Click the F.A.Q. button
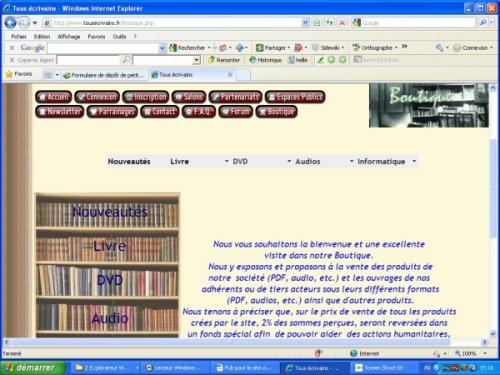Screen dimensions: 500x375 click(199, 112)
